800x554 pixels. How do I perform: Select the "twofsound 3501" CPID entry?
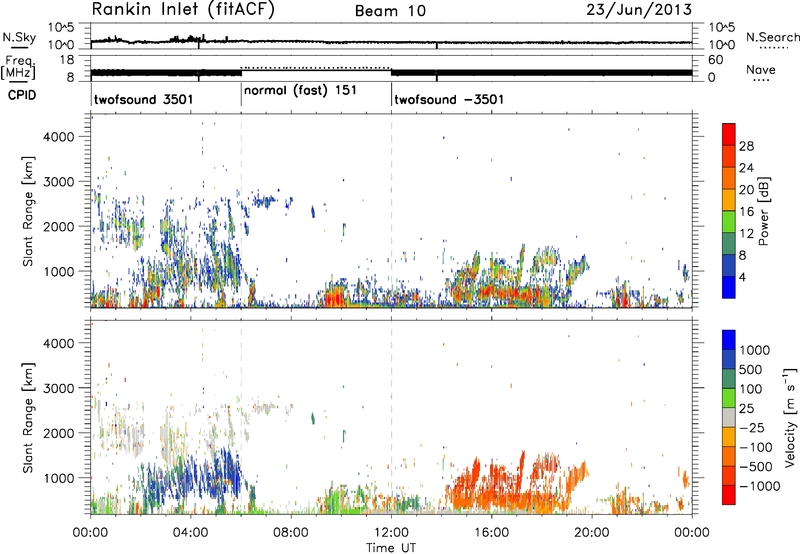click(143, 99)
